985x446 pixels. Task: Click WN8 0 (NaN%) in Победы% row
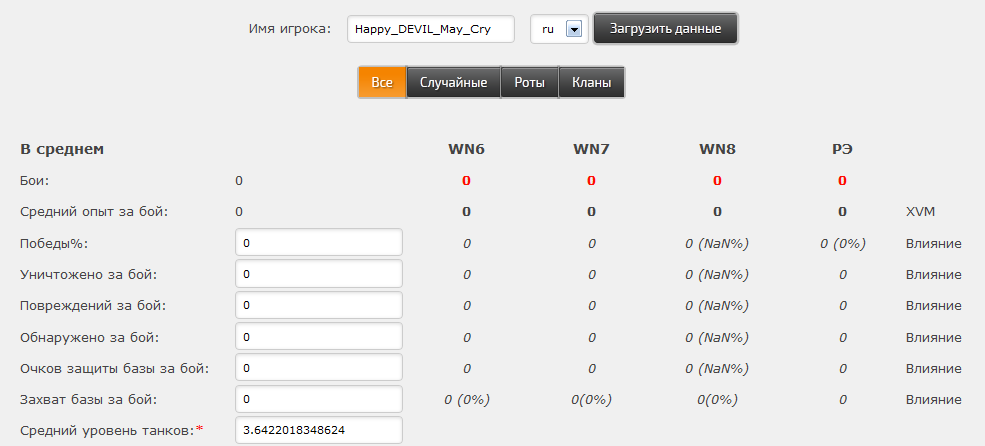[717, 243]
